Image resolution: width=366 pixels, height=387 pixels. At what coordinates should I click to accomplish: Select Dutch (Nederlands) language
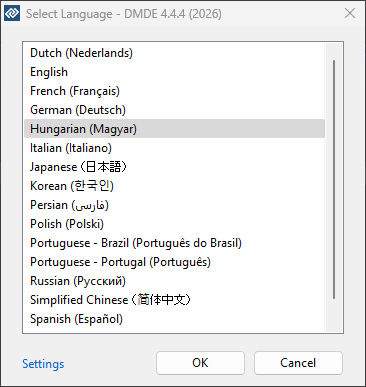click(174, 53)
